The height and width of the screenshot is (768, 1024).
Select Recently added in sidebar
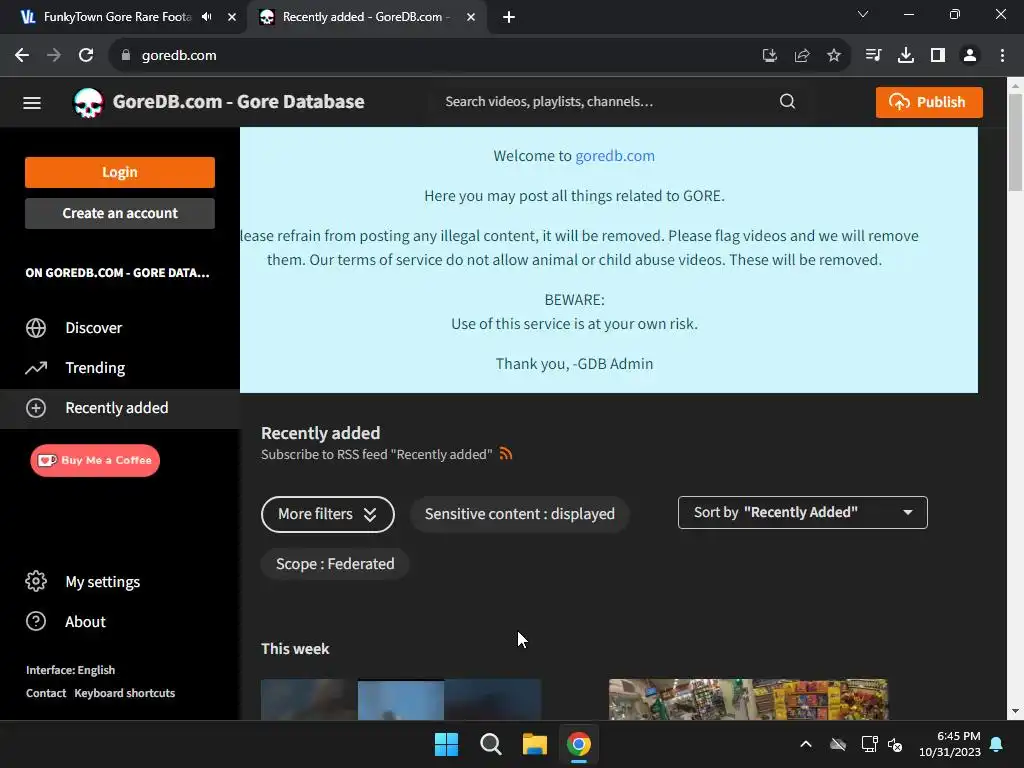click(x=120, y=408)
